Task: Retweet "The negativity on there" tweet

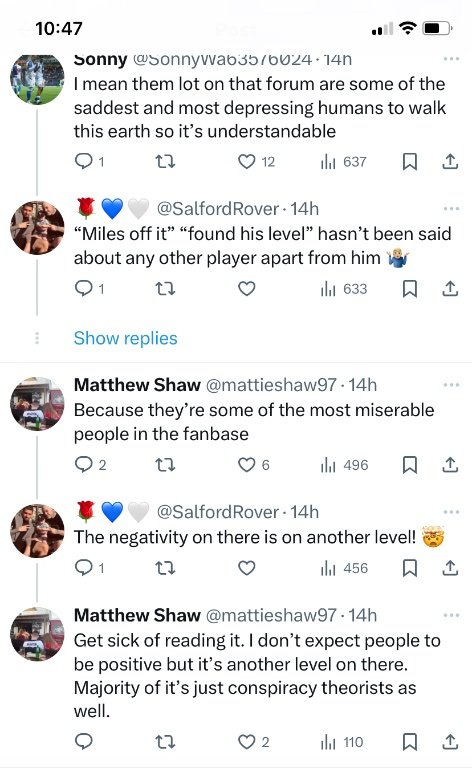Action: click(165, 568)
